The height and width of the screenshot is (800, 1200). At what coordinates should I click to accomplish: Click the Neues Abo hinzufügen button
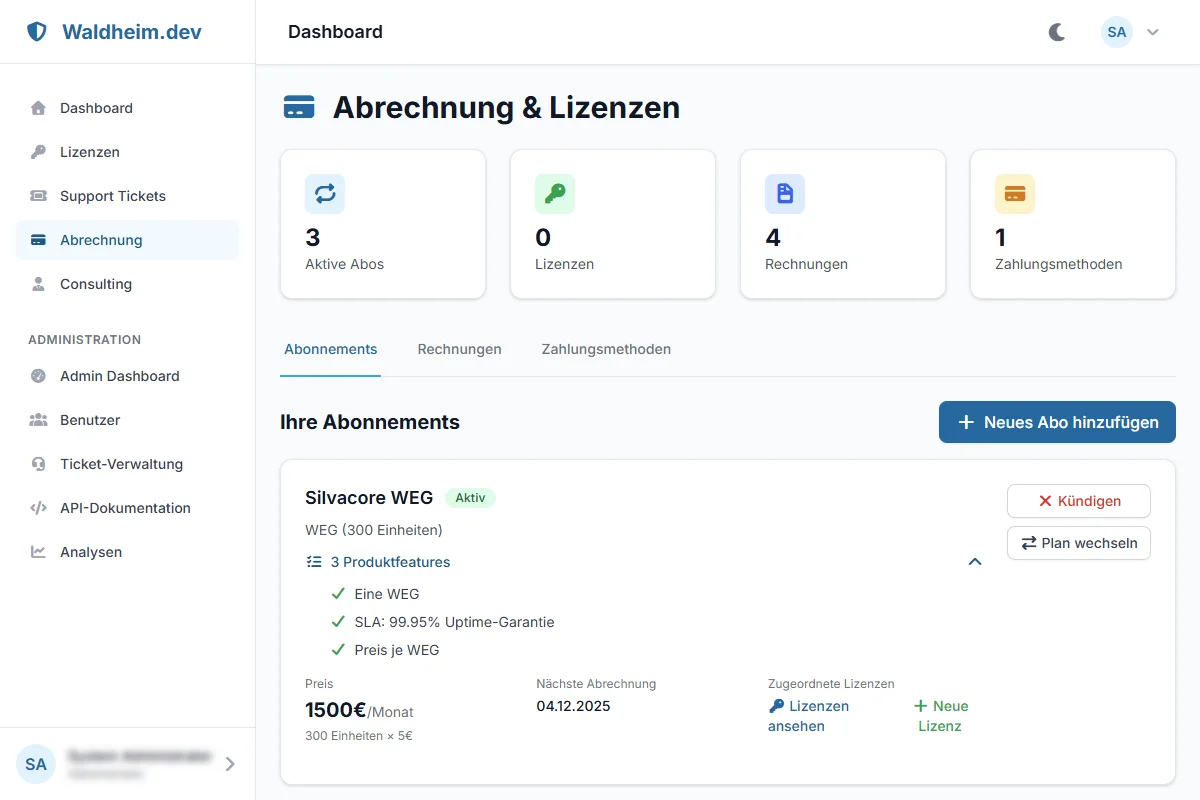1057,422
